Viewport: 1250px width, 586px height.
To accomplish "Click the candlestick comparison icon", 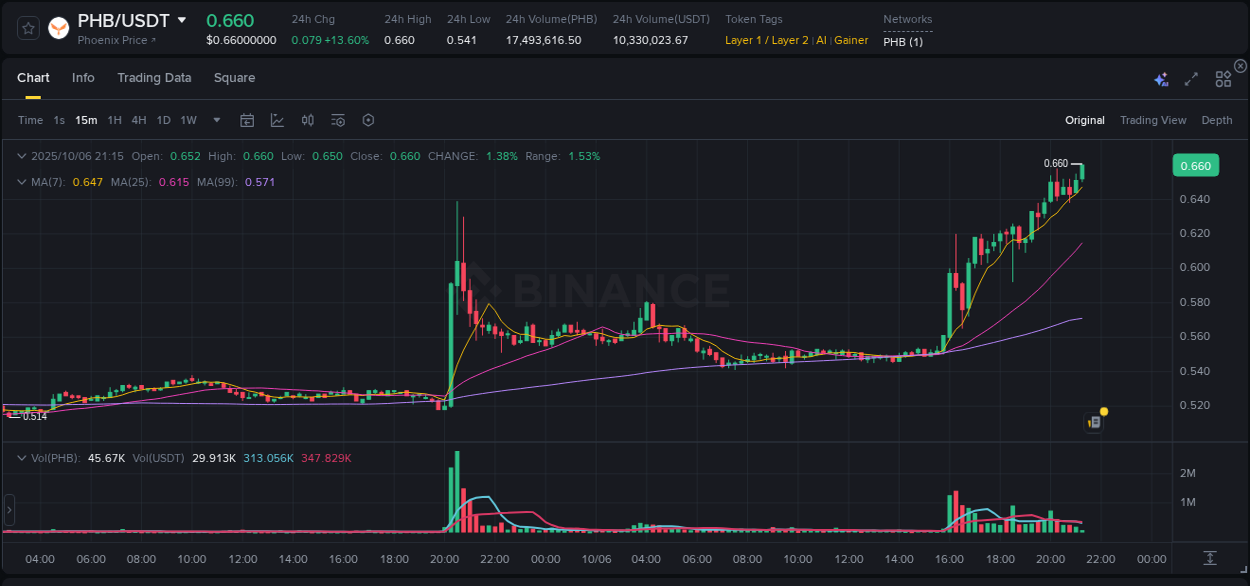I will tap(308, 120).
